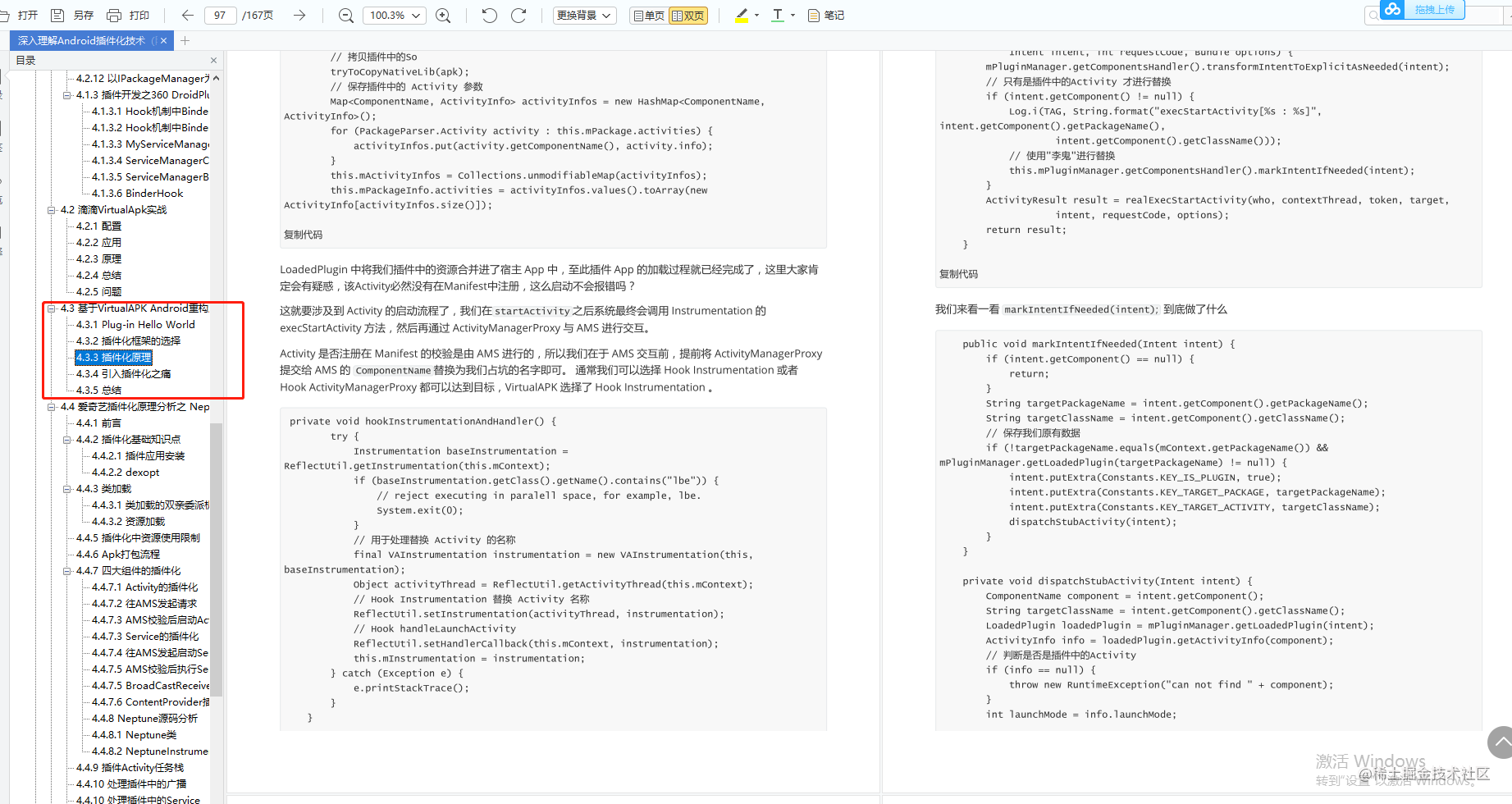Open outline item 4.4.5 插件化中资源使用限制
The image size is (1512, 804).
(x=138, y=538)
